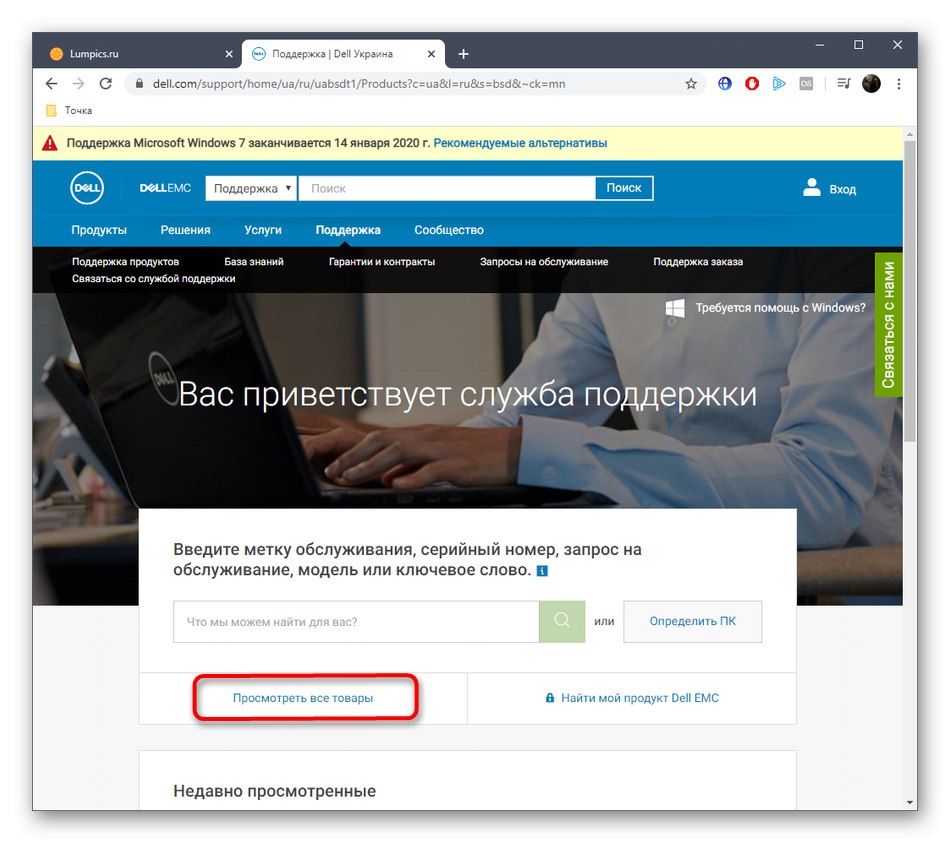This screenshot has width=950, height=843.
Task: Click the Просмотреть все товары link
Action: click(x=305, y=697)
